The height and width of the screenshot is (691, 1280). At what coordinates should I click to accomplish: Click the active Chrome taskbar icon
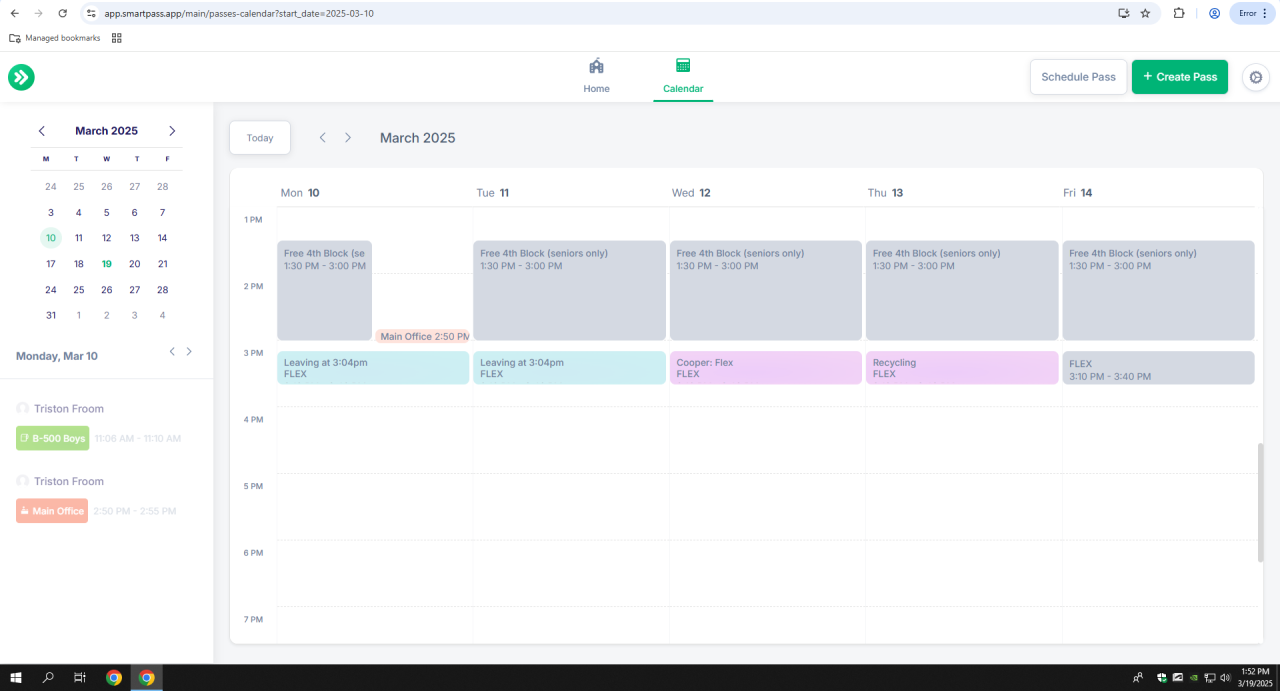tap(146, 677)
